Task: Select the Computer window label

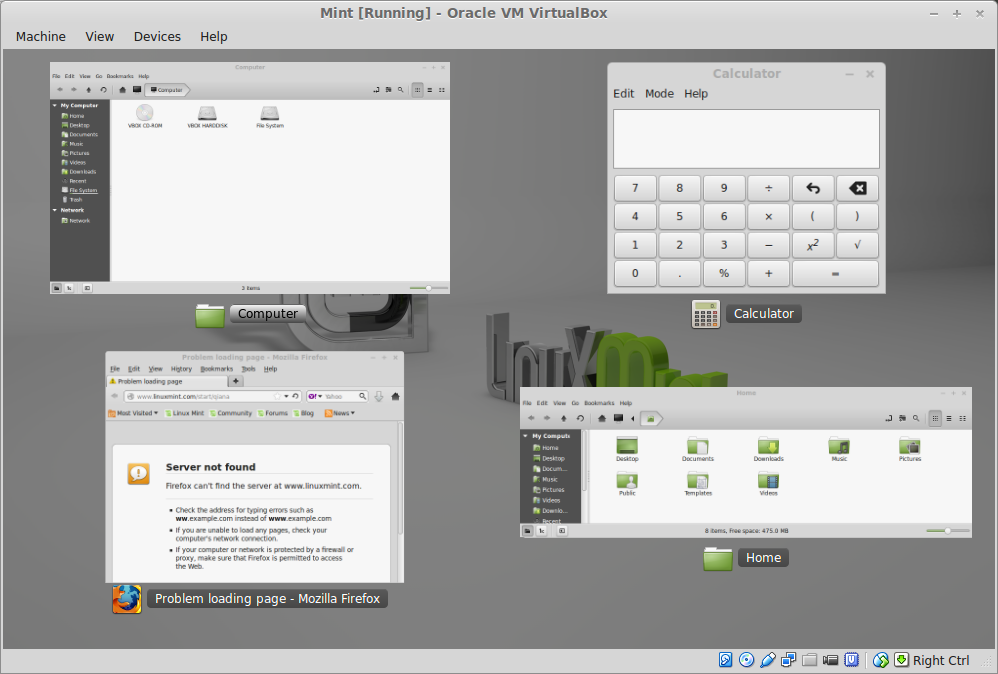Action: coord(267,314)
